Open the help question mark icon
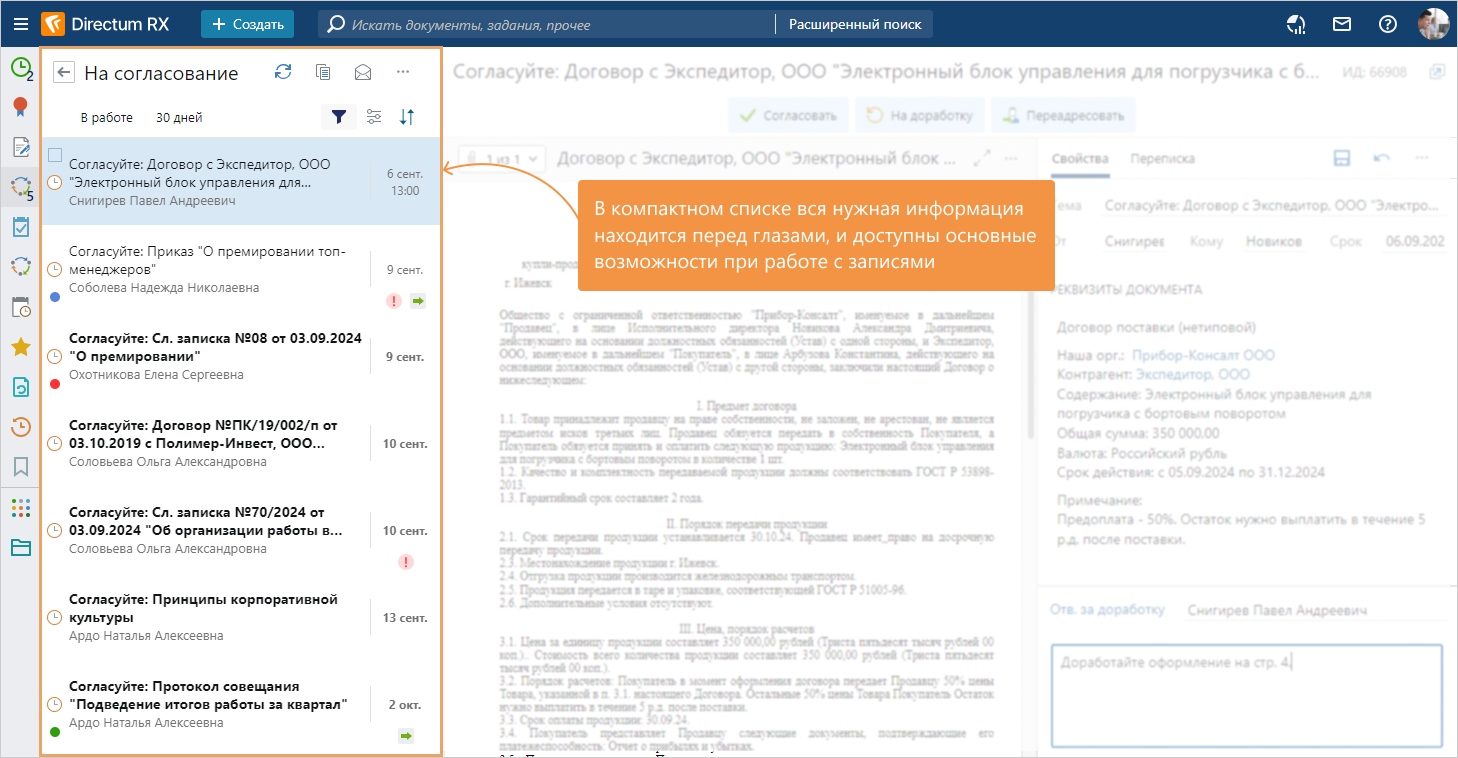This screenshot has width=1458, height=758. [x=1387, y=24]
